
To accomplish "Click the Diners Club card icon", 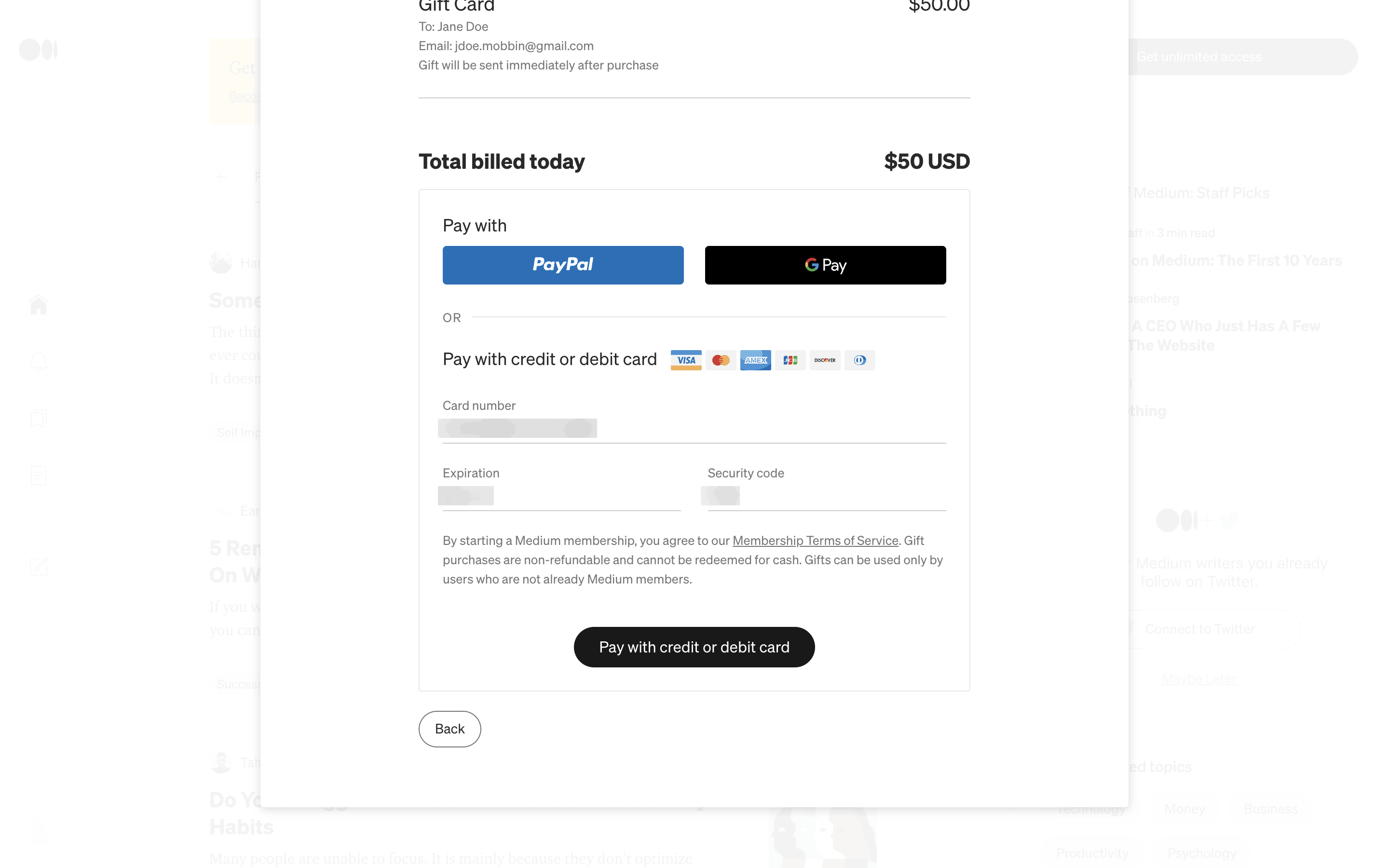I will pyautogui.click(x=860, y=360).
